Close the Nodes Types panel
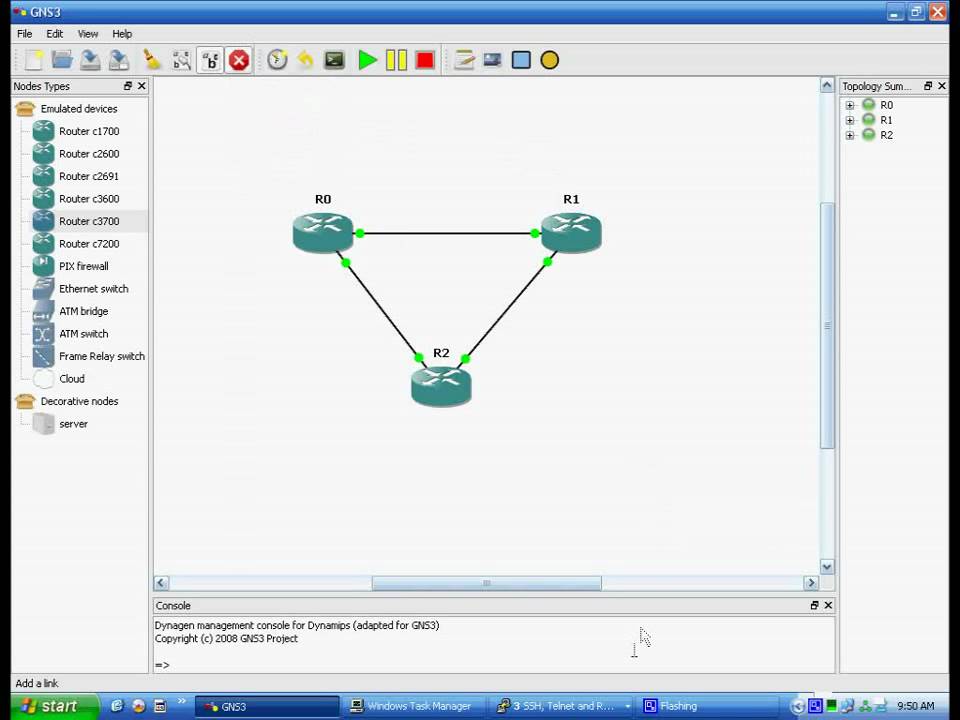 coord(141,86)
